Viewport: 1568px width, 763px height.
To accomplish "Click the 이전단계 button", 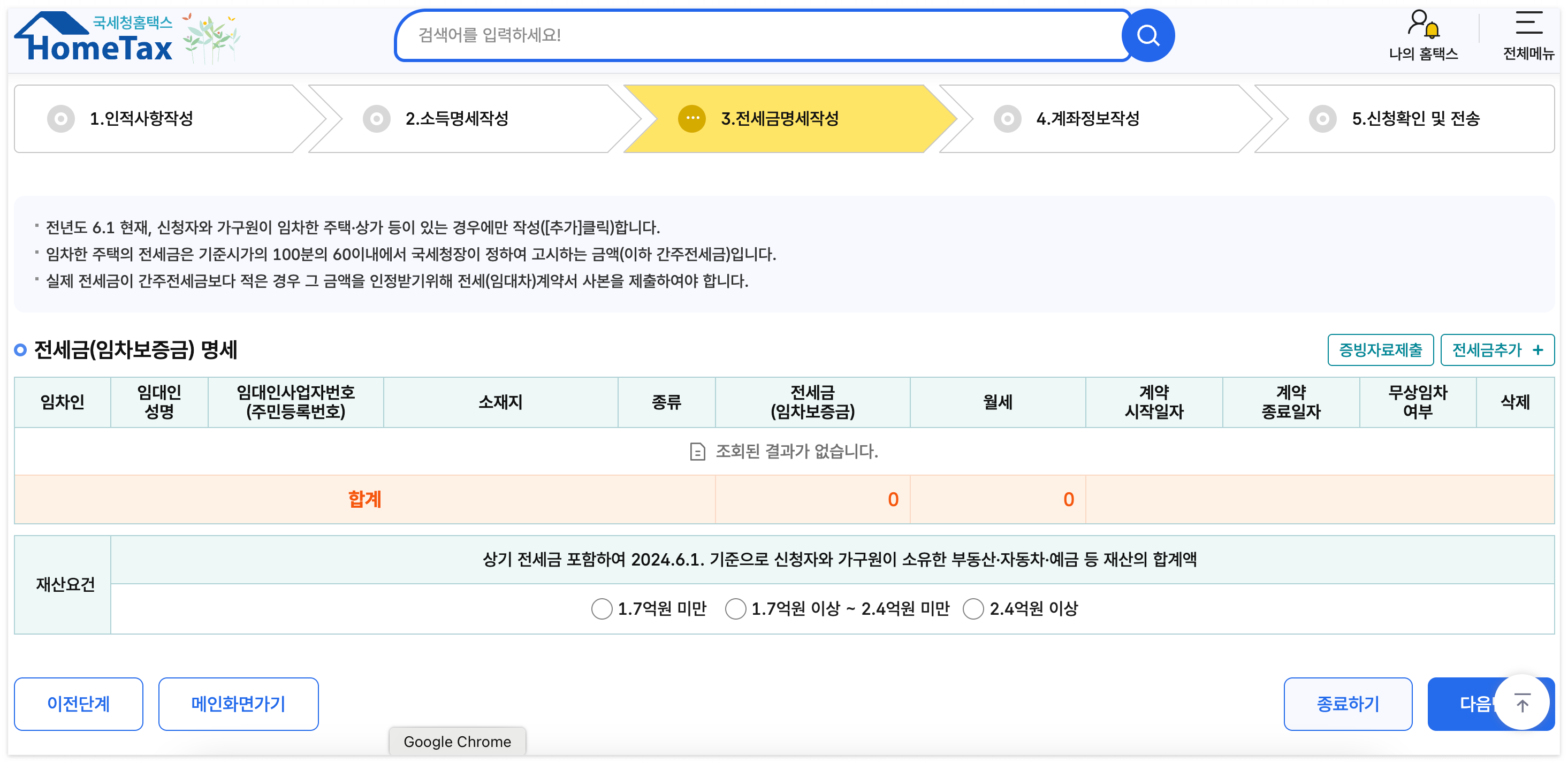I will [x=79, y=704].
